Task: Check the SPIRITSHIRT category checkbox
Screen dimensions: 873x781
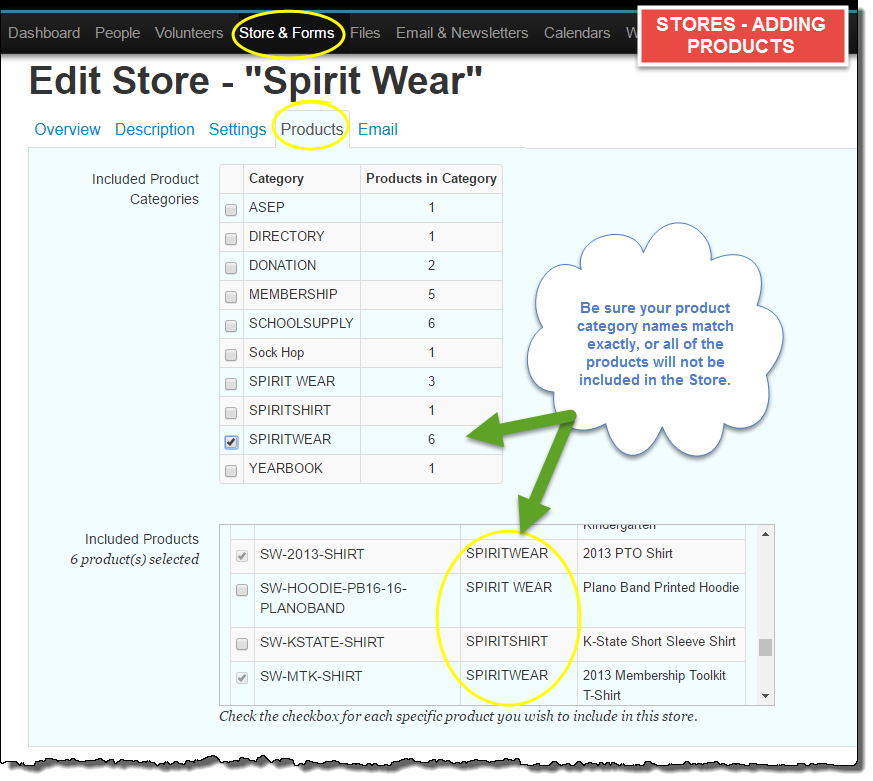Action: tap(230, 412)
